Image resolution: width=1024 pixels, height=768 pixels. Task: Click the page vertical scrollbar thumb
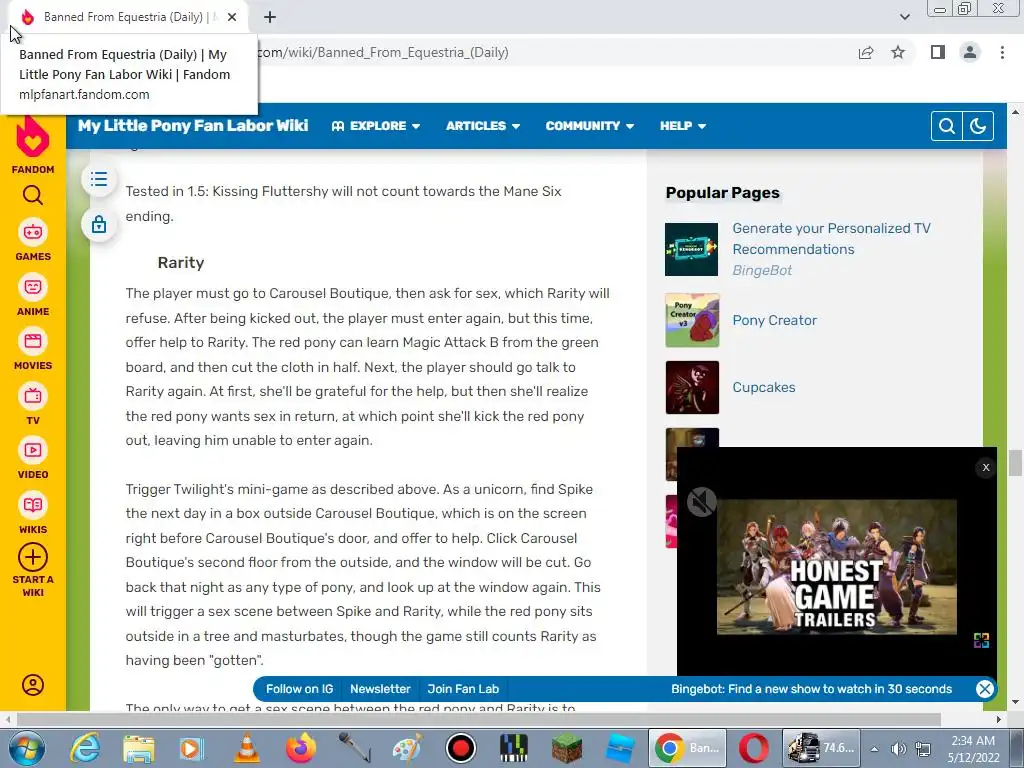pyautogui.click(x=1015, y=463)
